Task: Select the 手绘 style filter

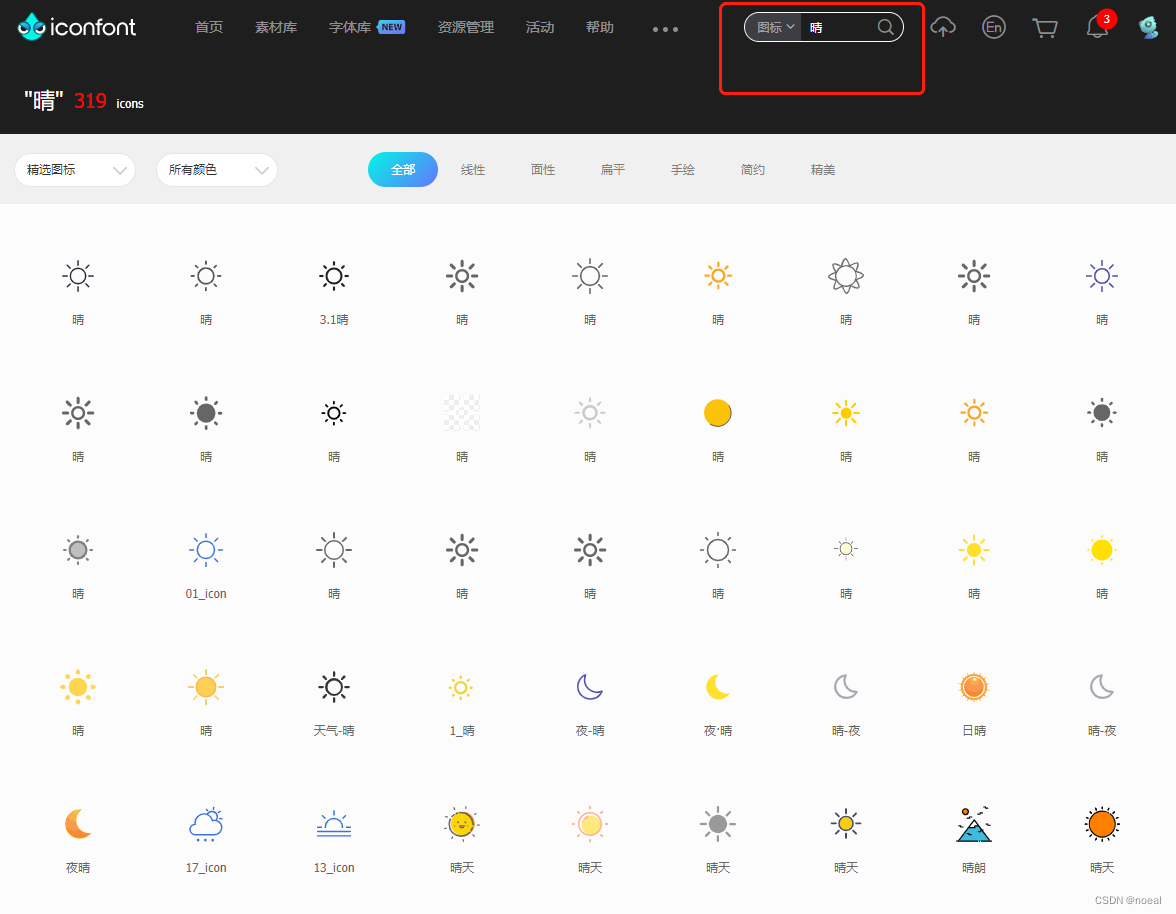Action: click(683, 169)
